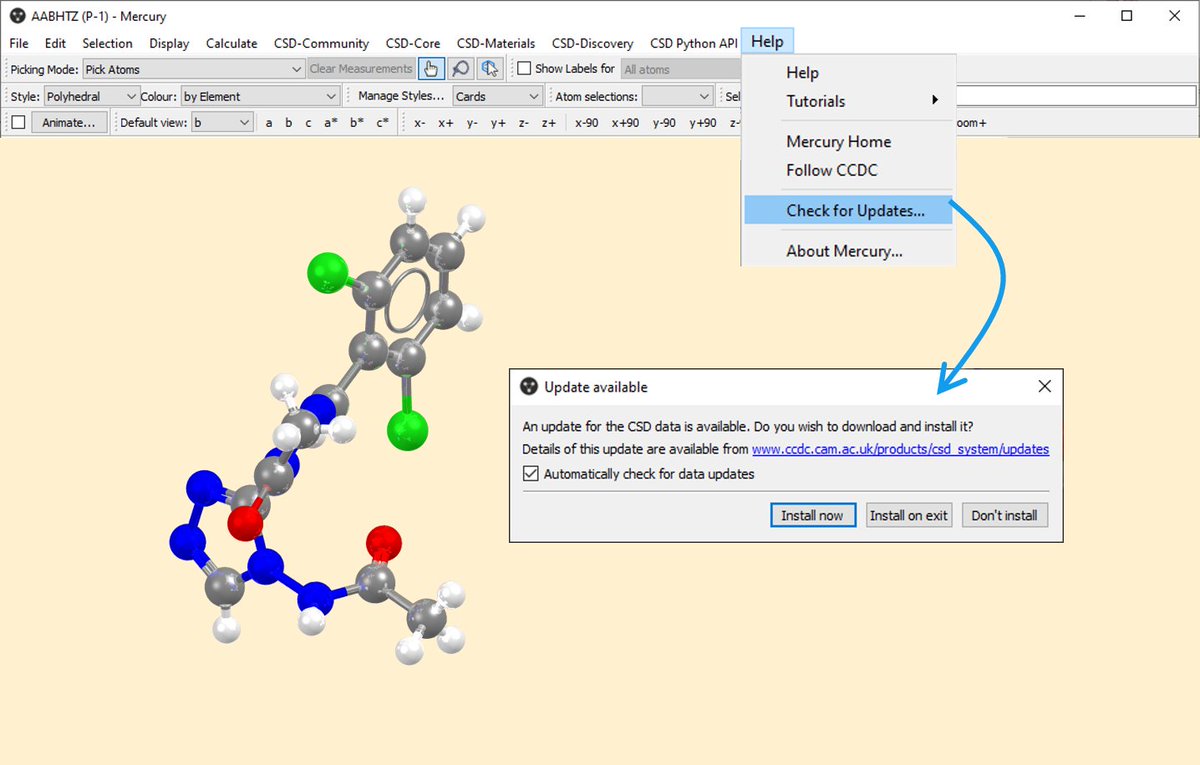
Task: Close the Update available dialog
Action: click(1044, 386)
